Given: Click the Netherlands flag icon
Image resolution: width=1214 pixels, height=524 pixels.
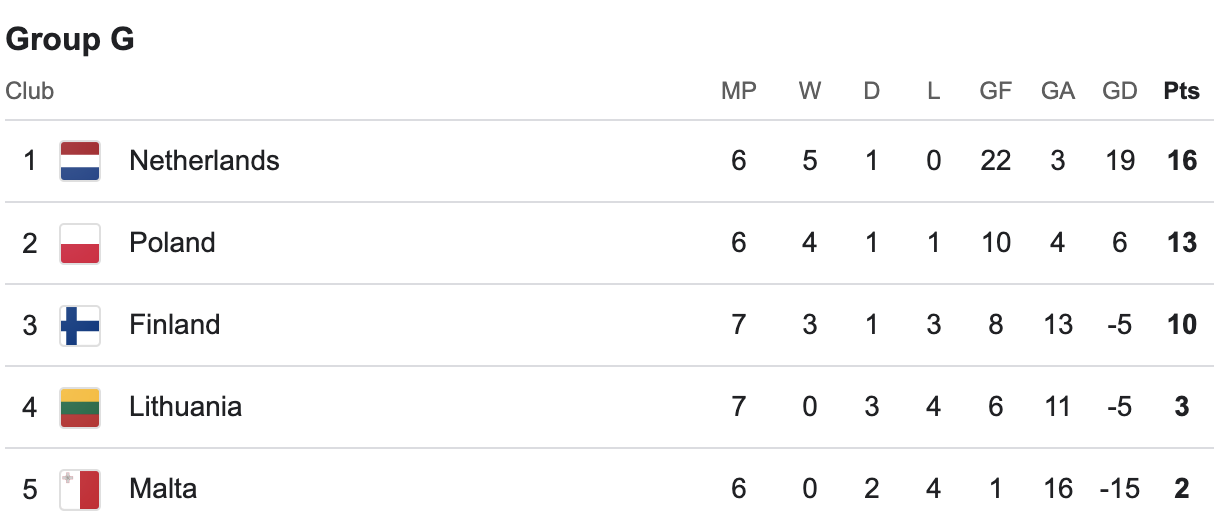Looking at the screenshot, I should [x=80, y=161].
